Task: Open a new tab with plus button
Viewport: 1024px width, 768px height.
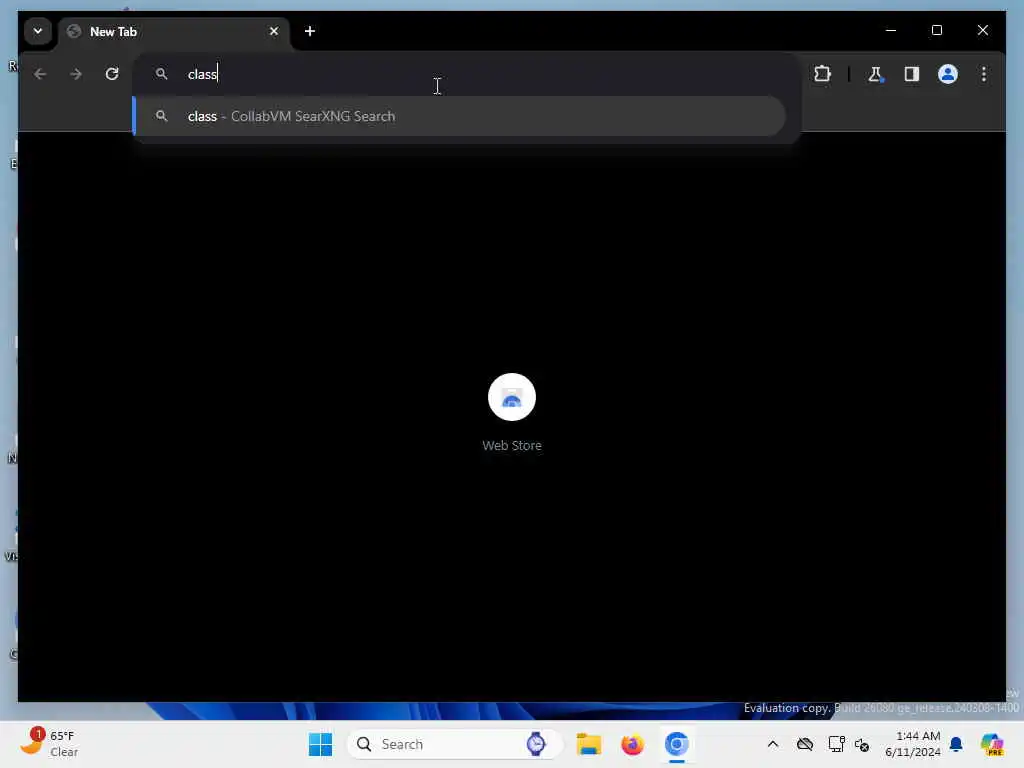Action: coord(310,31)
